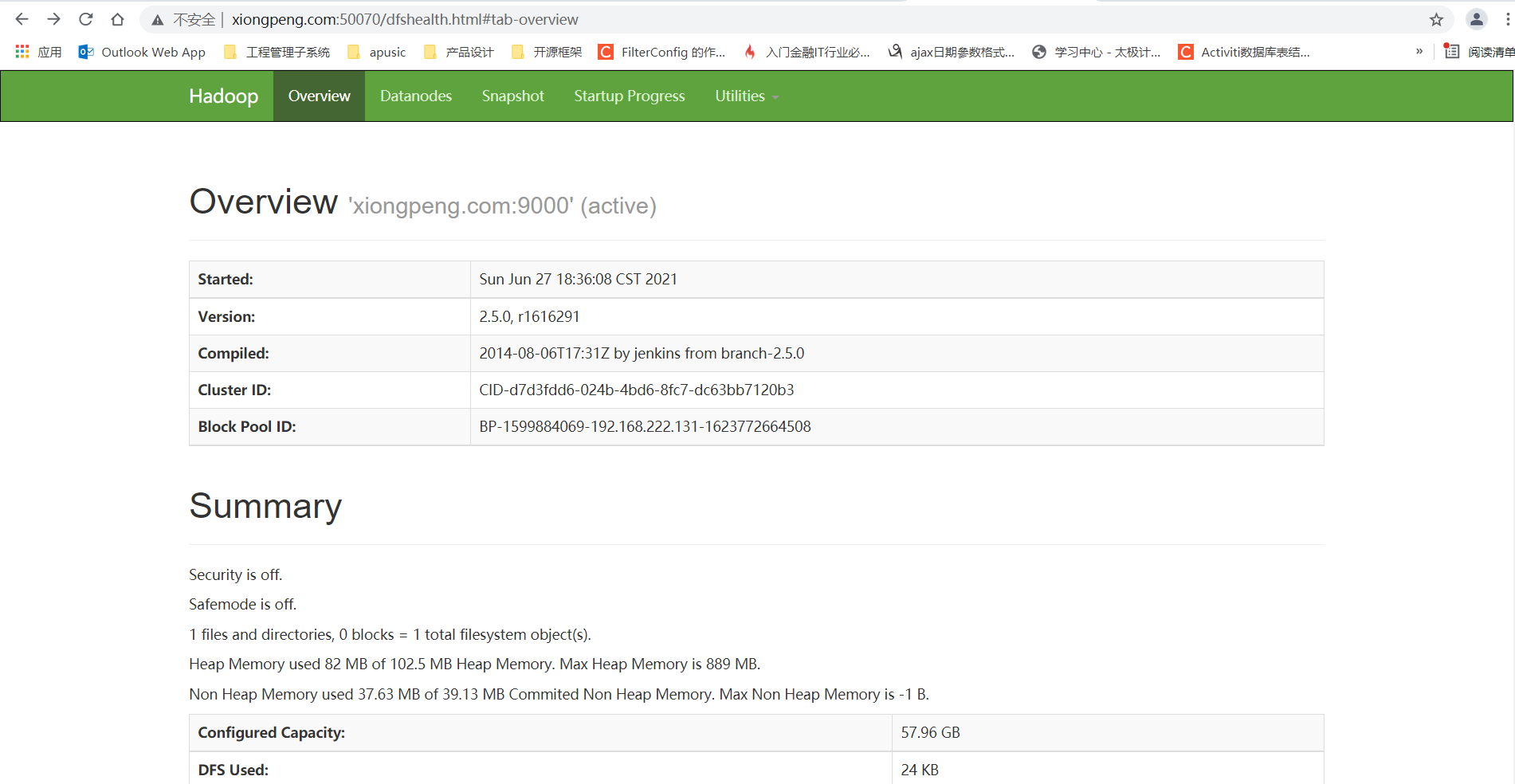Viewport: 1515px width, 784px height.
Task: Click the Hadoop brand link
Action: [223, 96]
